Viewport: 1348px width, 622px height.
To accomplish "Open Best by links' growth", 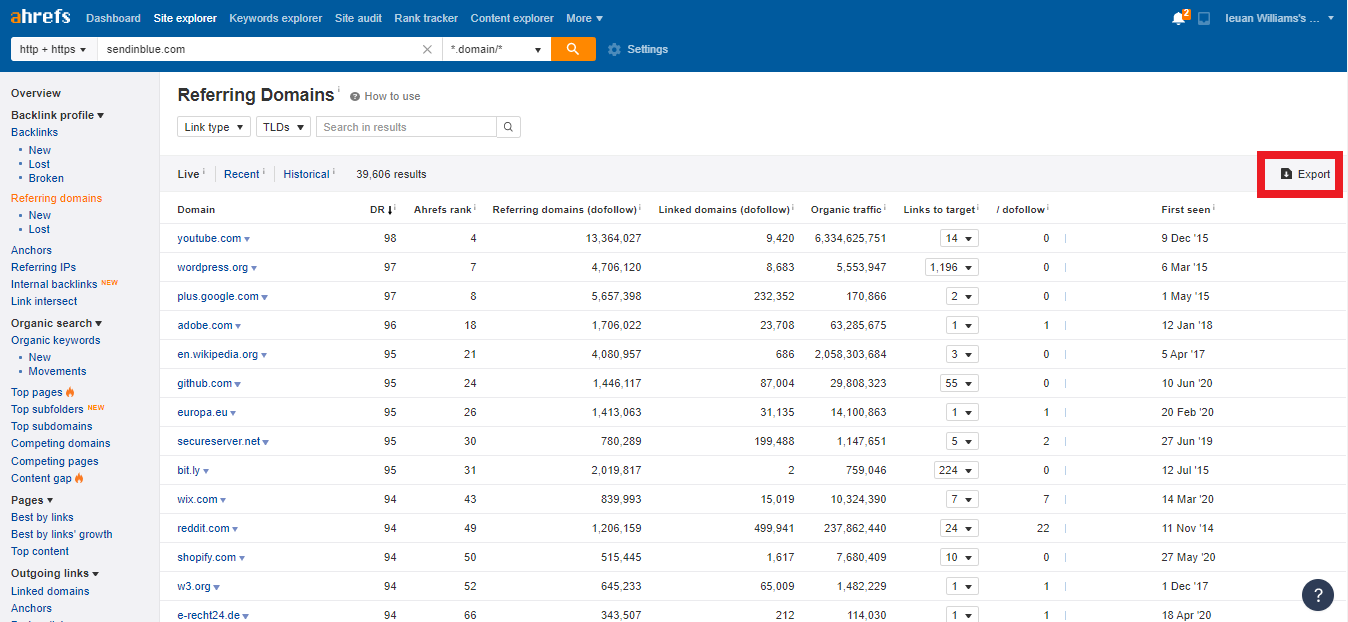I will 62,534.
